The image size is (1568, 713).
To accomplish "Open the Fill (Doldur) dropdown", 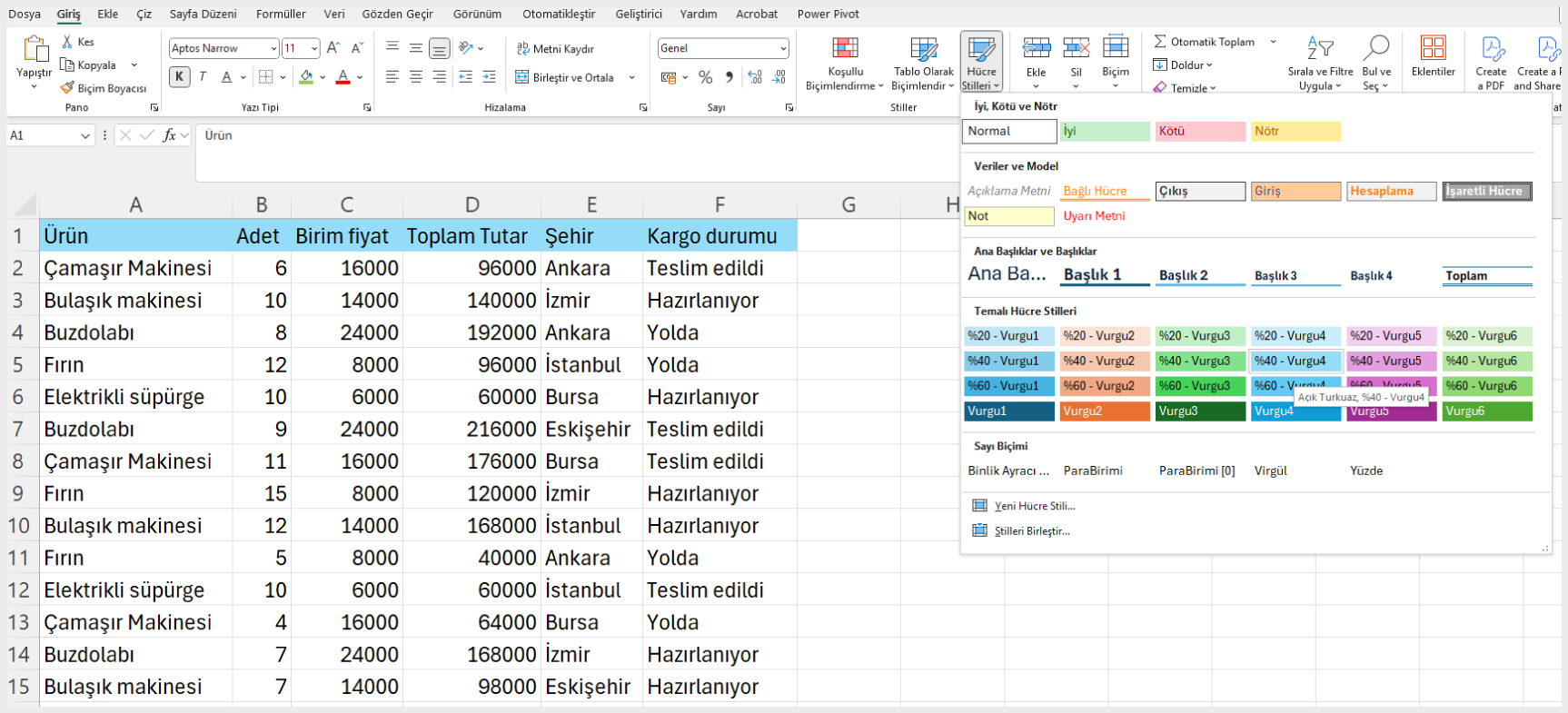I will [x=1184, y=64].
